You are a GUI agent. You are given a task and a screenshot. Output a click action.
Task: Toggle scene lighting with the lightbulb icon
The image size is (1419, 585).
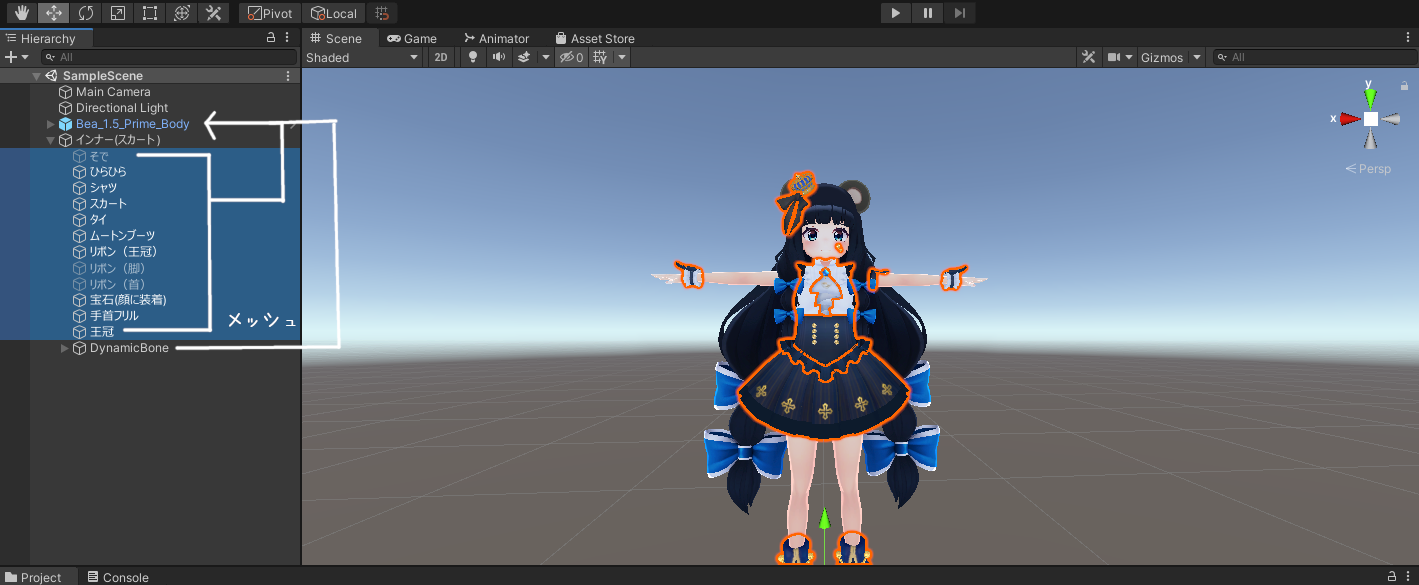coord(474,57)
